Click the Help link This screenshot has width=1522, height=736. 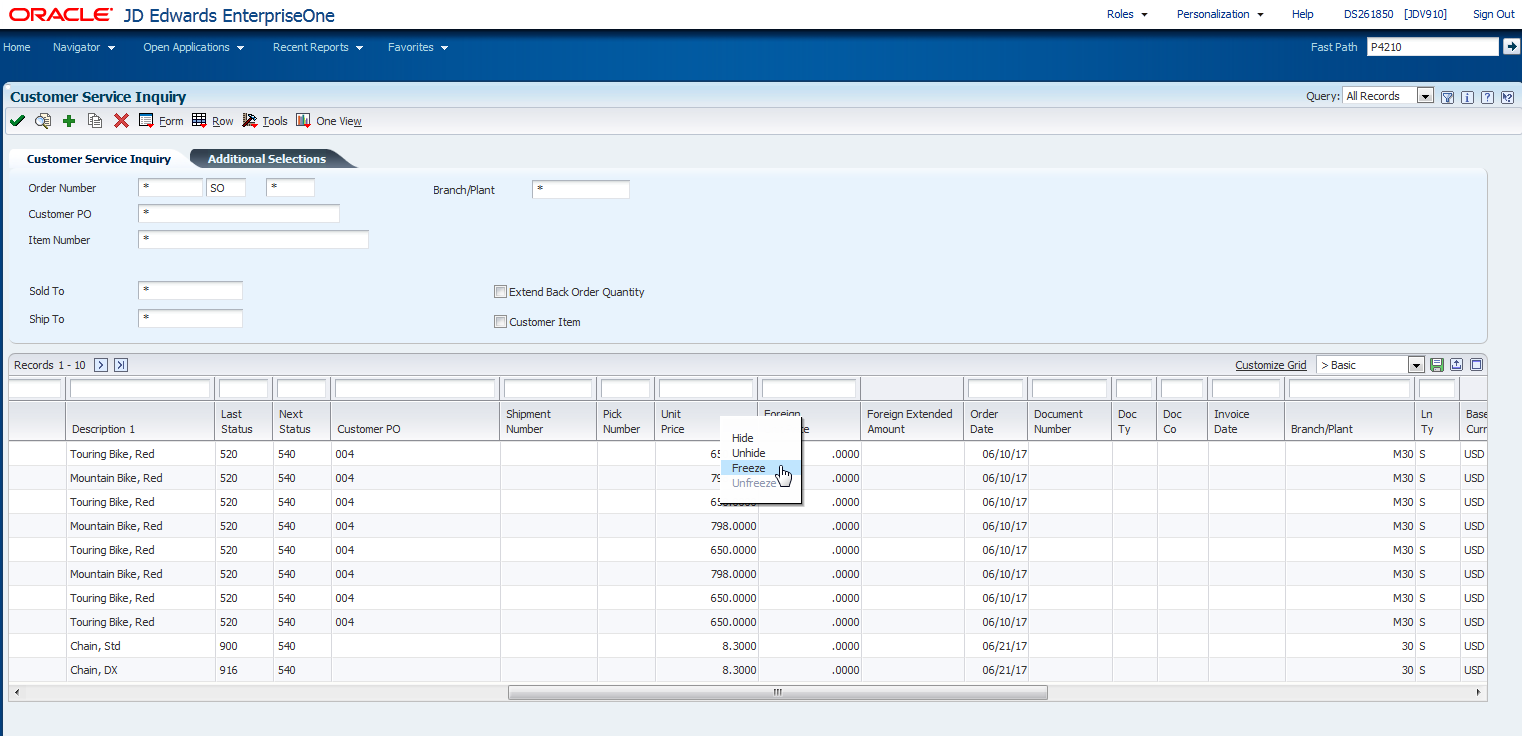pos(1303,14)
